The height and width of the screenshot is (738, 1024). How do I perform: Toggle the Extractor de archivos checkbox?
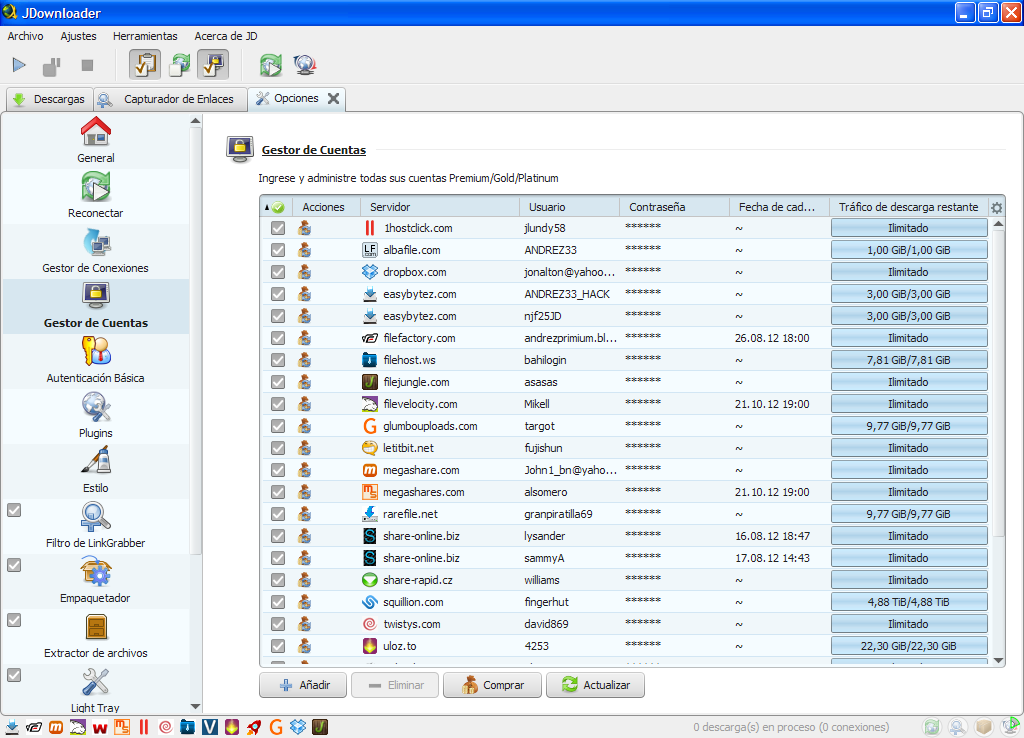click(14, 620)
